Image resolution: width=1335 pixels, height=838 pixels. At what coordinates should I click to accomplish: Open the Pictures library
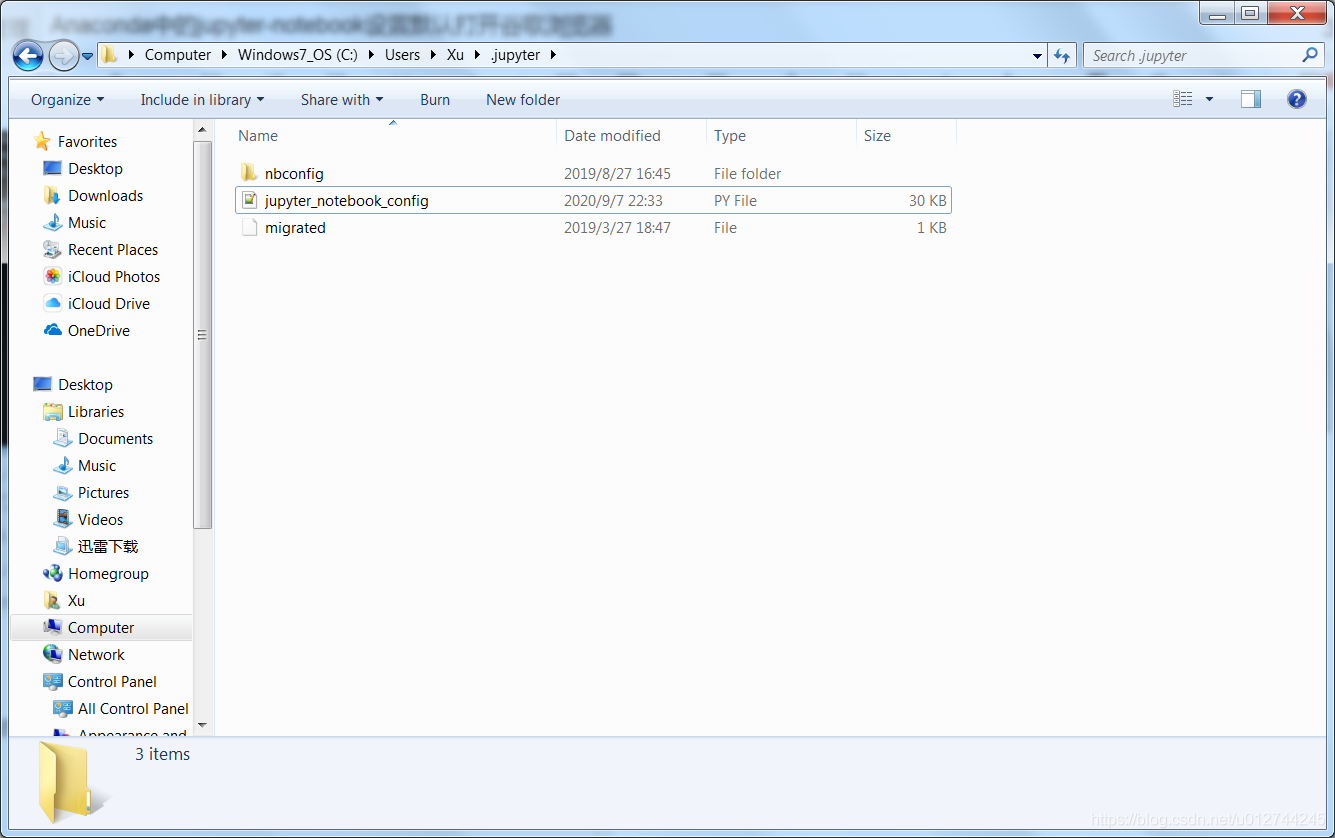tap(103, 492)
